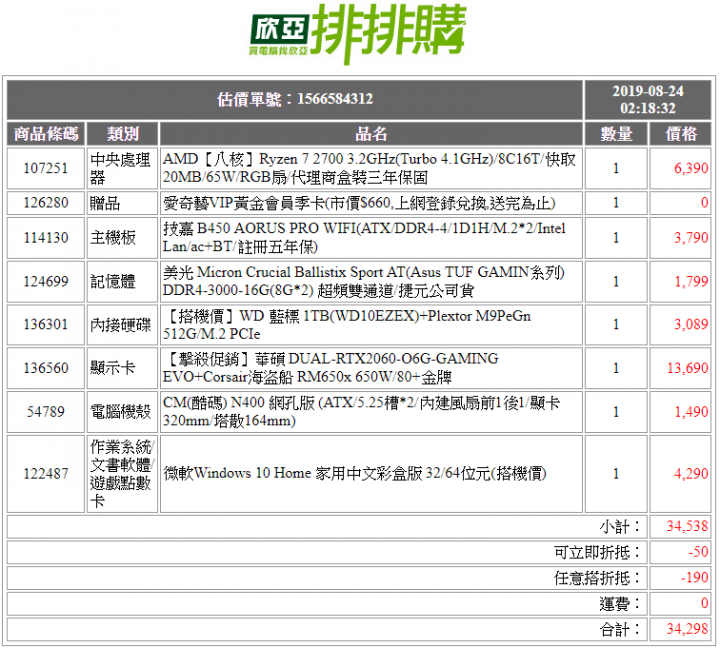Select barcode 122487
This screenshot has width=720, height=648.
[46, 473]
